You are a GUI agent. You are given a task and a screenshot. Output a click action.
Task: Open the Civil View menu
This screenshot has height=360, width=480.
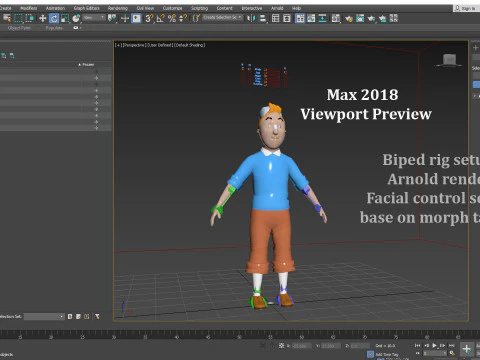point(145,8)
